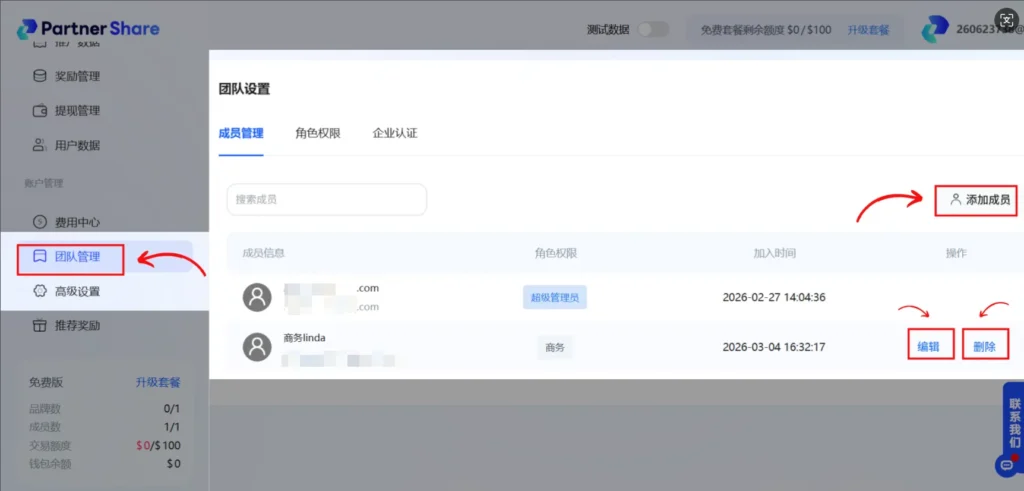Click the 推荐奖励 gift icon
The width and height of the screenshot is (1024, 491).
tap(39, 326)
